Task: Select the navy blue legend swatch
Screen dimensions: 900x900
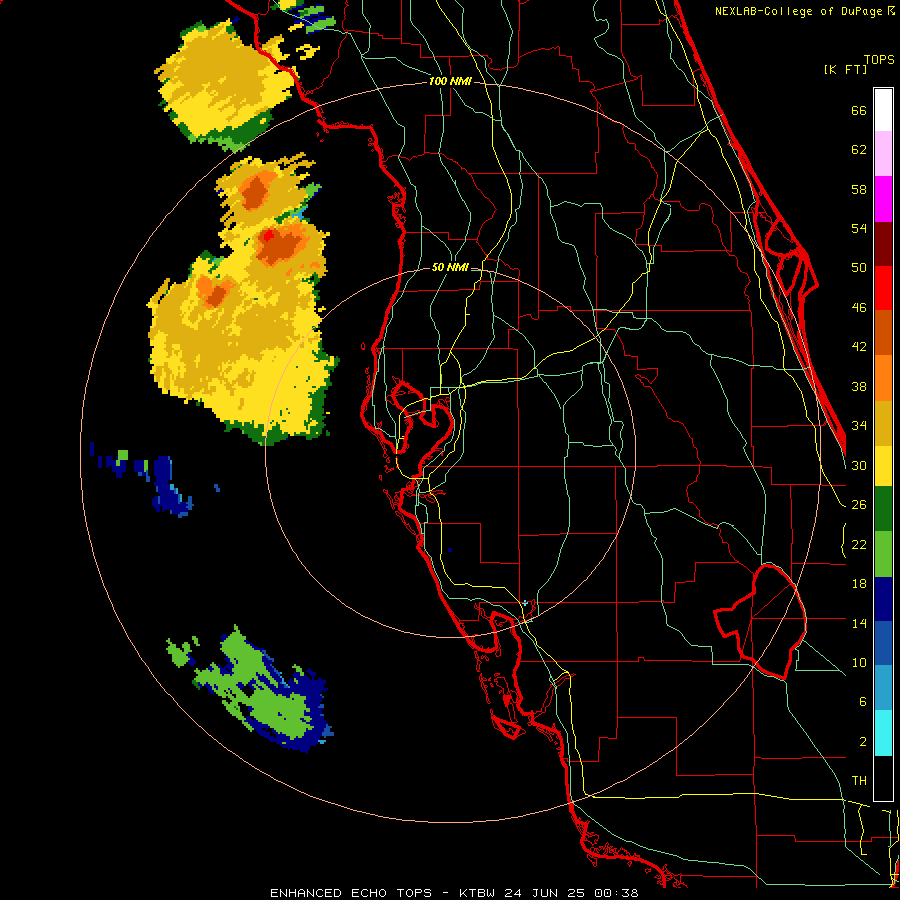Action: (x=883, y=599)
